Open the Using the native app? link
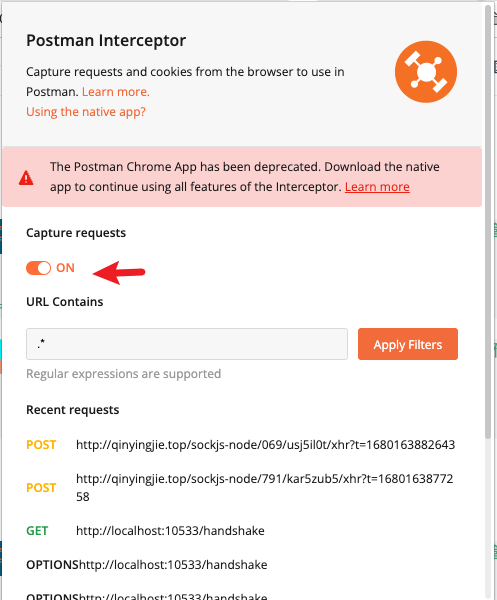The width and height of the screenshot is (497, 600). click(86, 112)
